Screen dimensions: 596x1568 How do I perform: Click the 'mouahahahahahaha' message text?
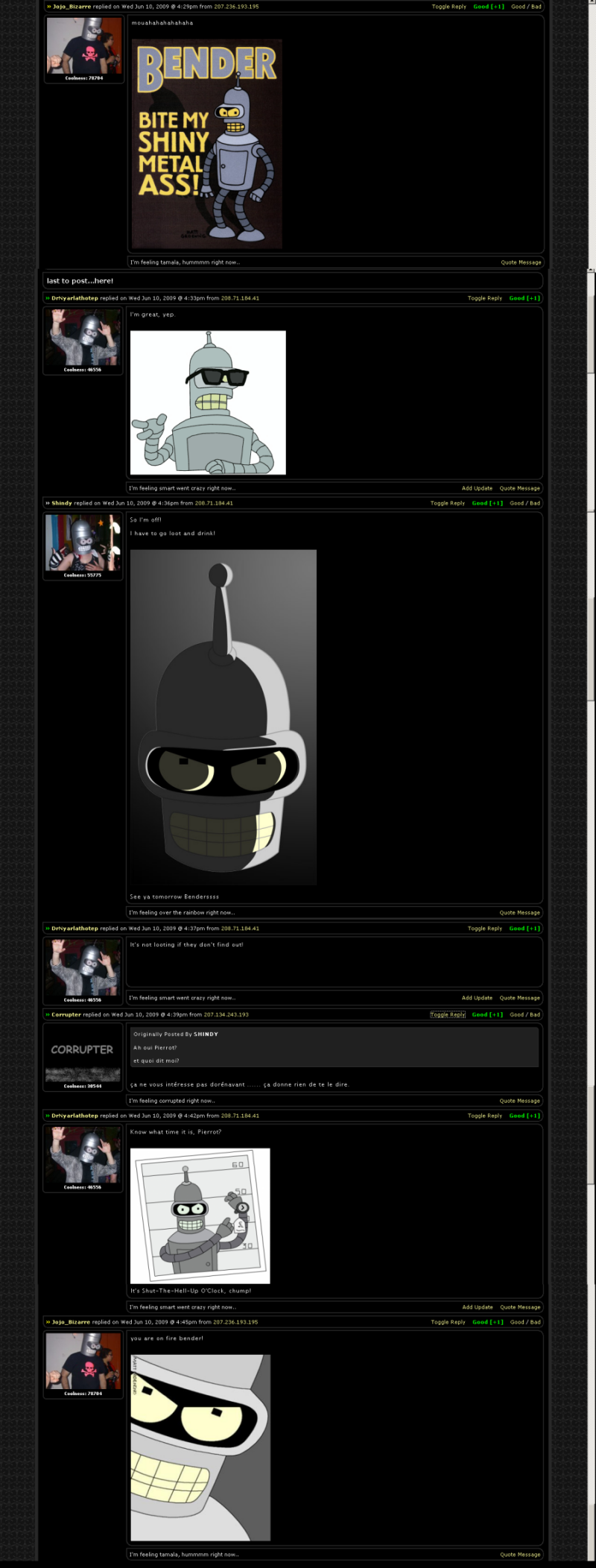click(x=162, y=23)
